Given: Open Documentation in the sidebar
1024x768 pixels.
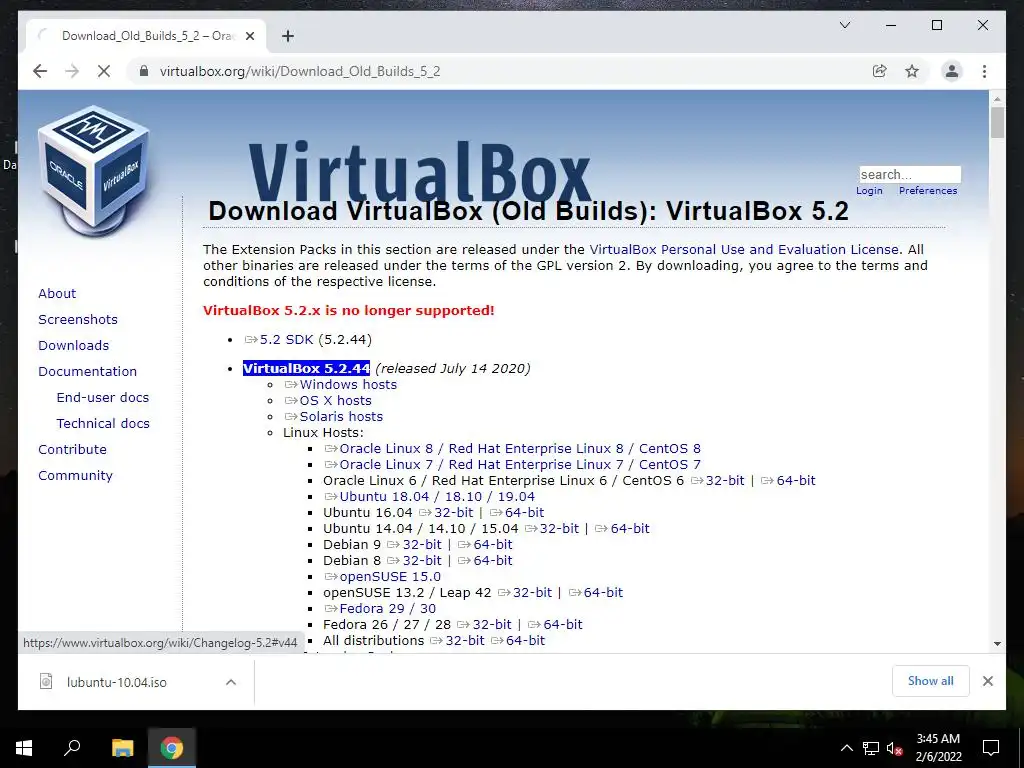Looking at the screenshot, I should tap(88, 371).
